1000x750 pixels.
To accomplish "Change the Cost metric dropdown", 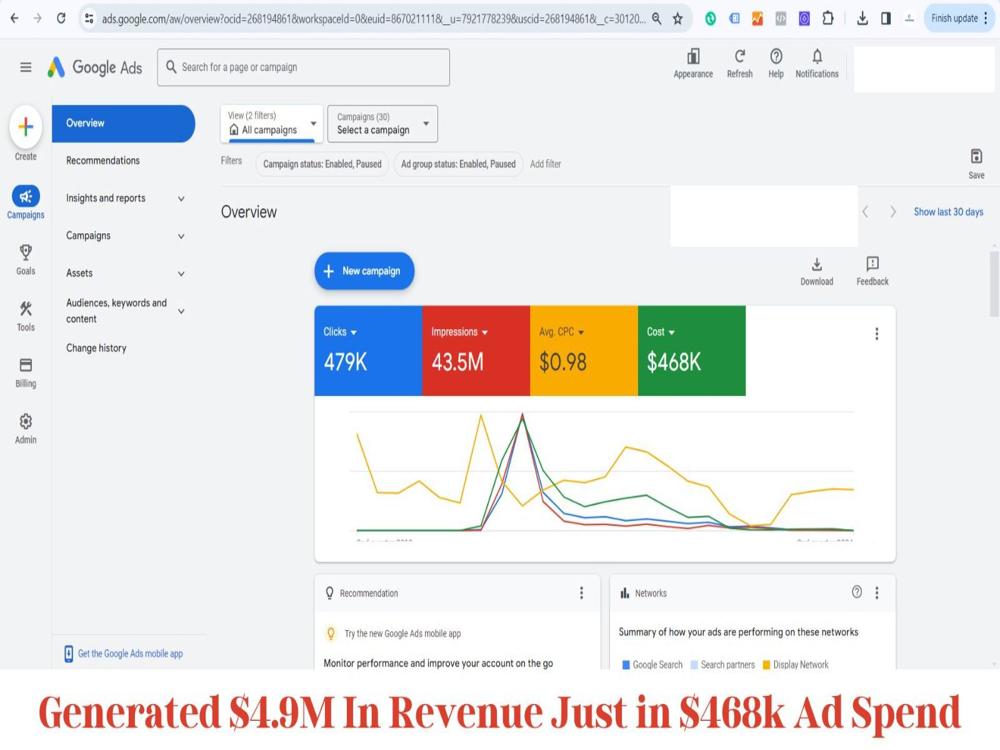I will click(x=660, y=332).
